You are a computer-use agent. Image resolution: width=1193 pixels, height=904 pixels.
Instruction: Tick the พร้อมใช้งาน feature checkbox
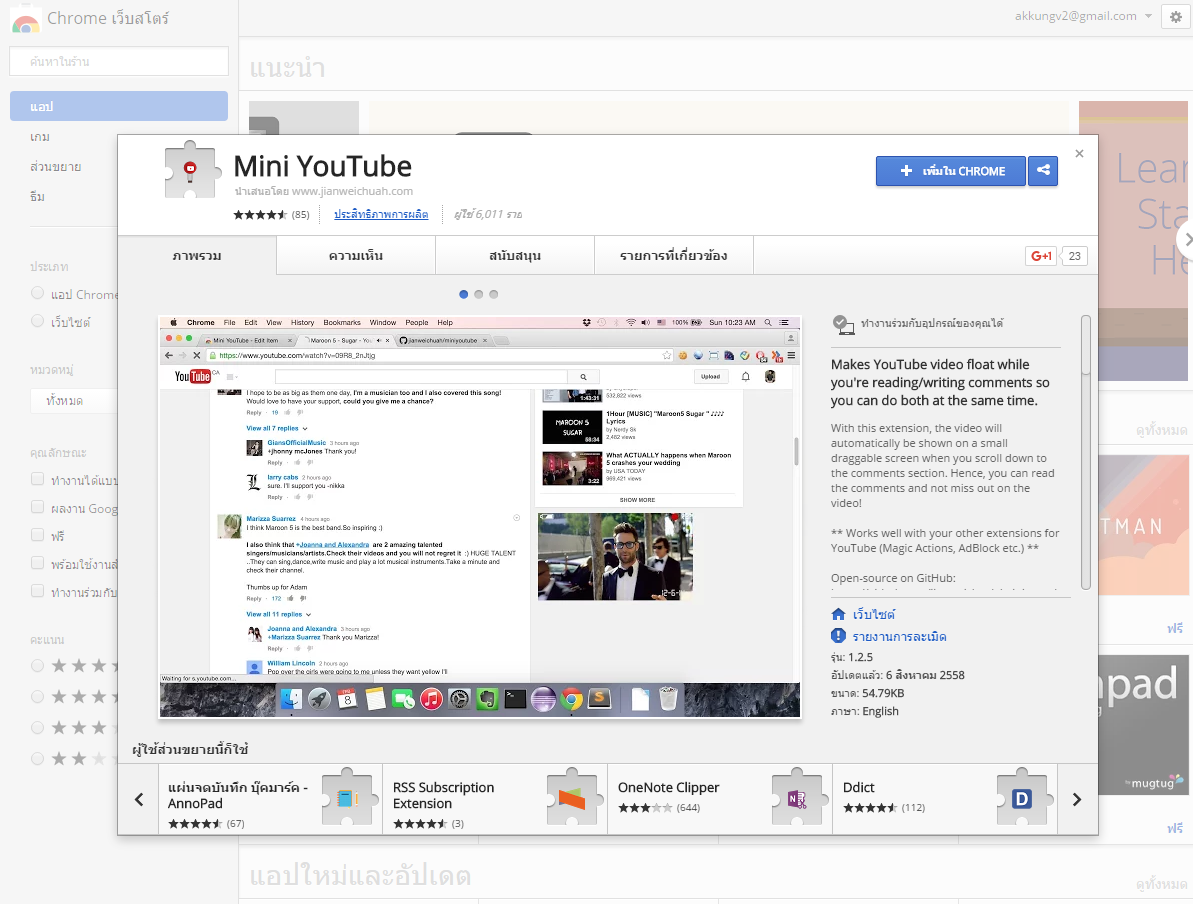37,563
